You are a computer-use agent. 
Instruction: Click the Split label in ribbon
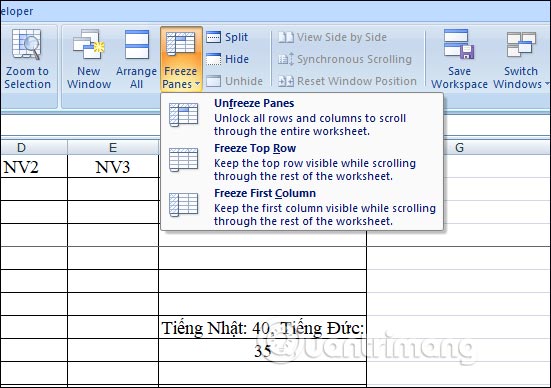coord(236,37)
